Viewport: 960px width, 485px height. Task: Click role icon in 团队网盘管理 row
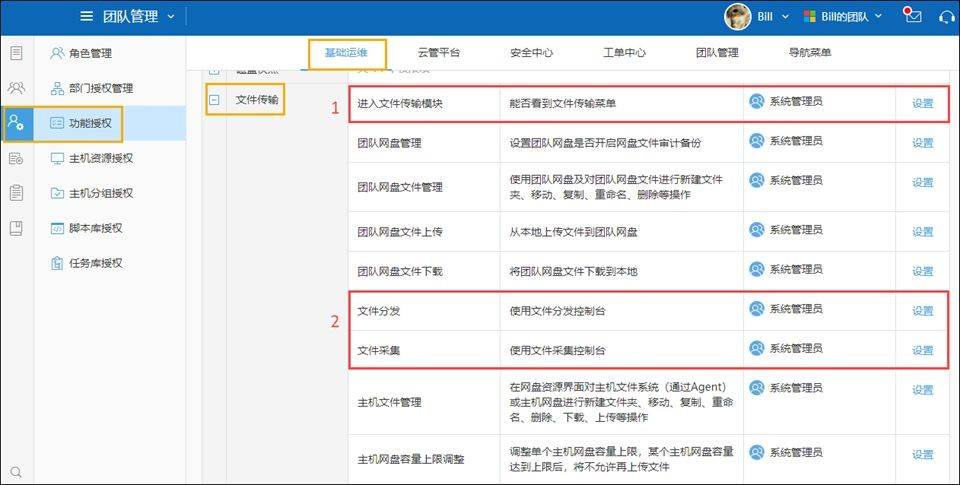click(757, 141)
